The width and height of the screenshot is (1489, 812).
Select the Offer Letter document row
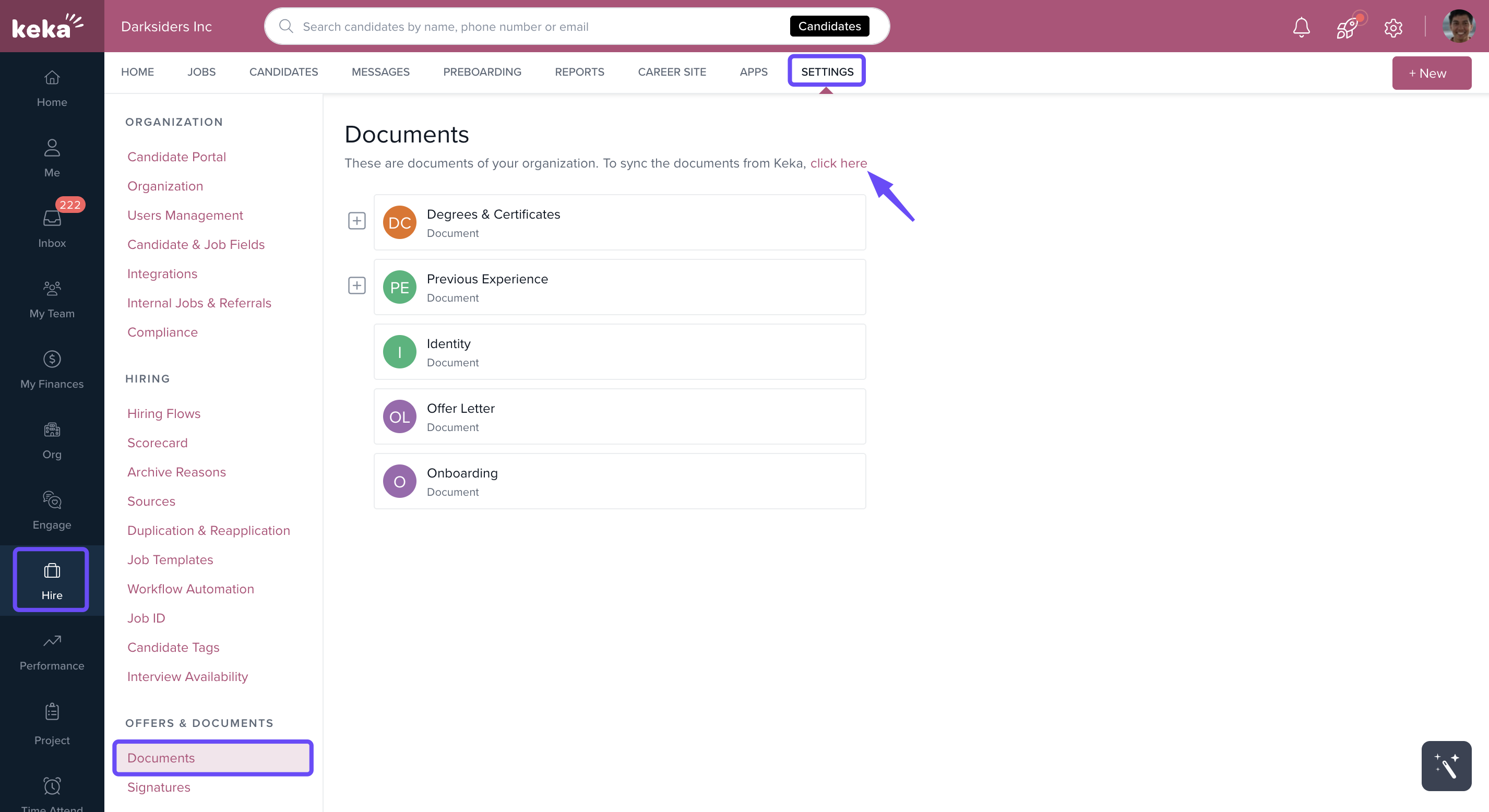[619, 416]
